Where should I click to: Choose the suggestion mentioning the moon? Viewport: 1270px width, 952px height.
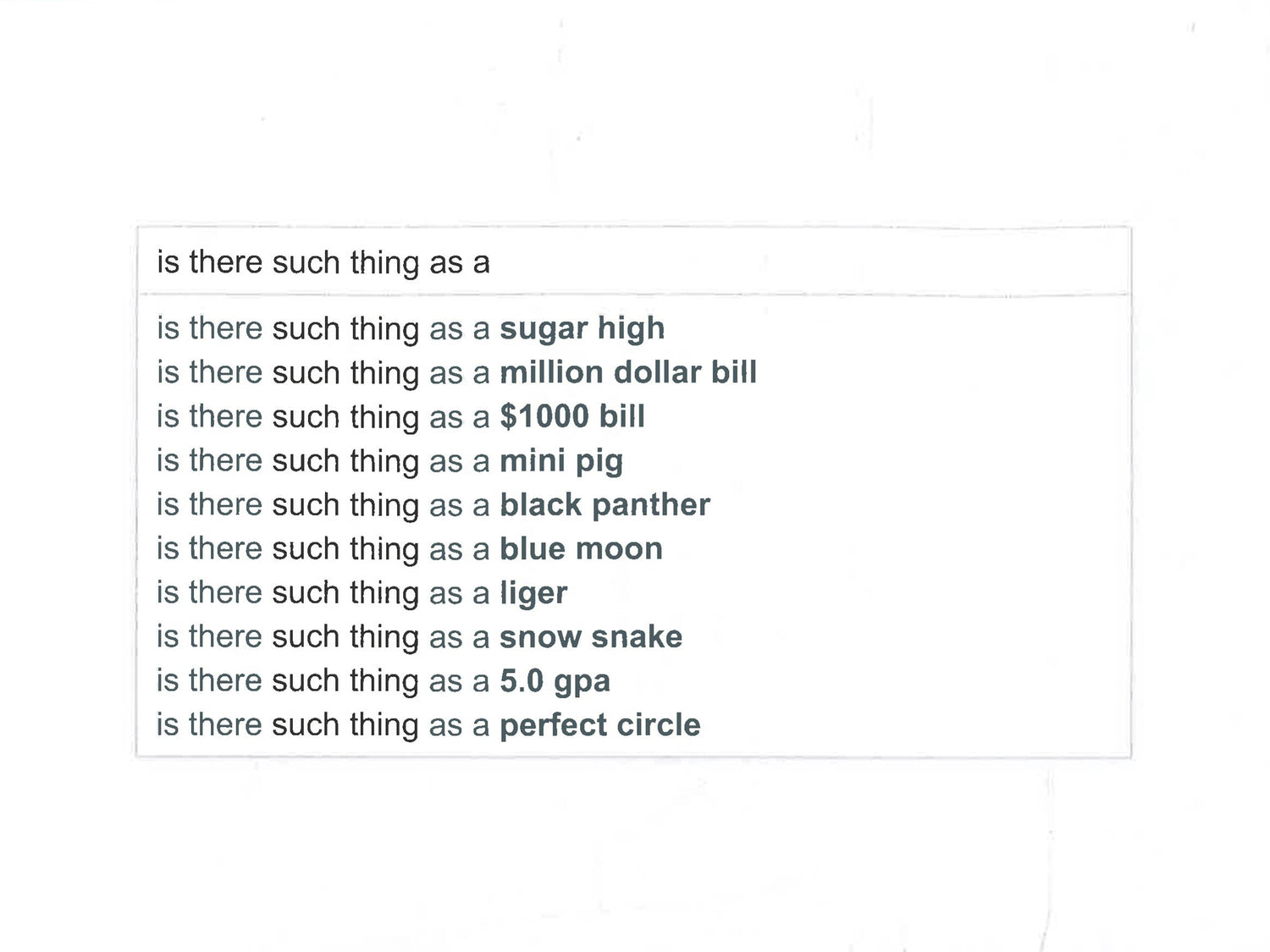[x=409, y=548]
